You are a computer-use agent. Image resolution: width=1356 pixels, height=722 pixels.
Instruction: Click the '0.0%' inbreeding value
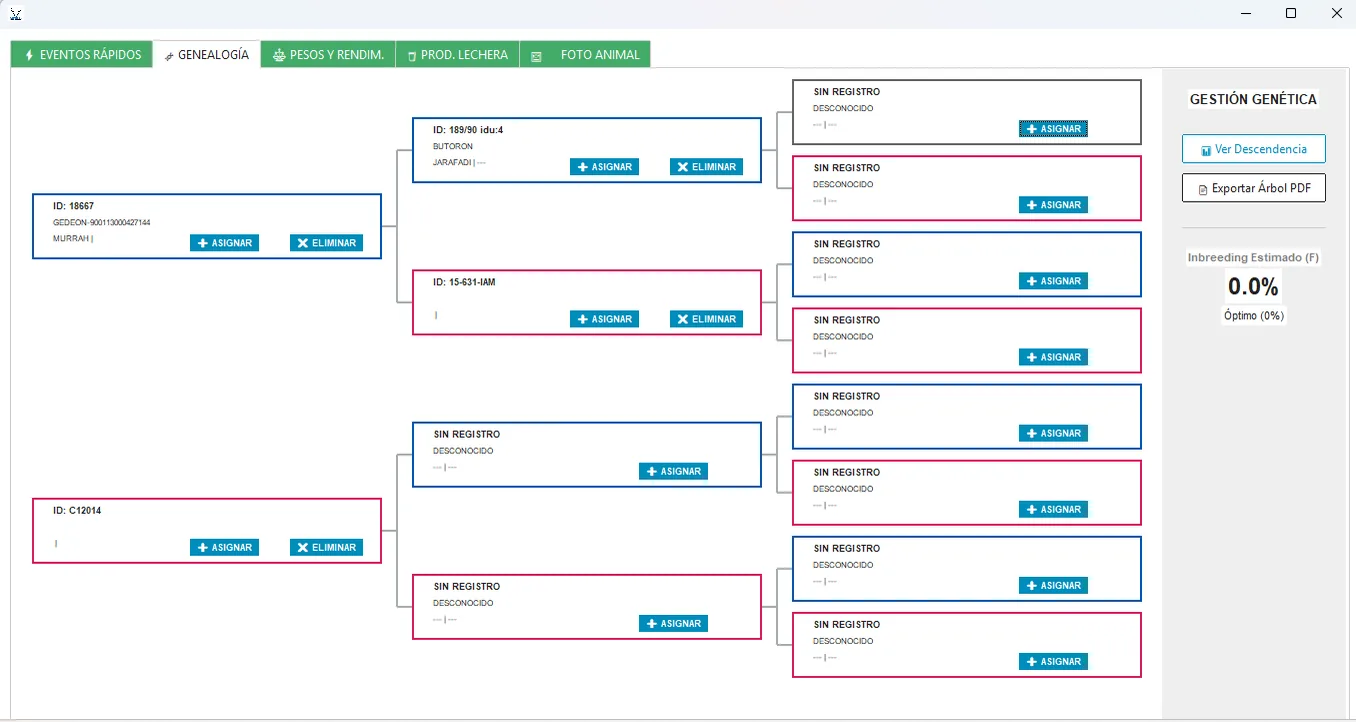coord(1253,287)
